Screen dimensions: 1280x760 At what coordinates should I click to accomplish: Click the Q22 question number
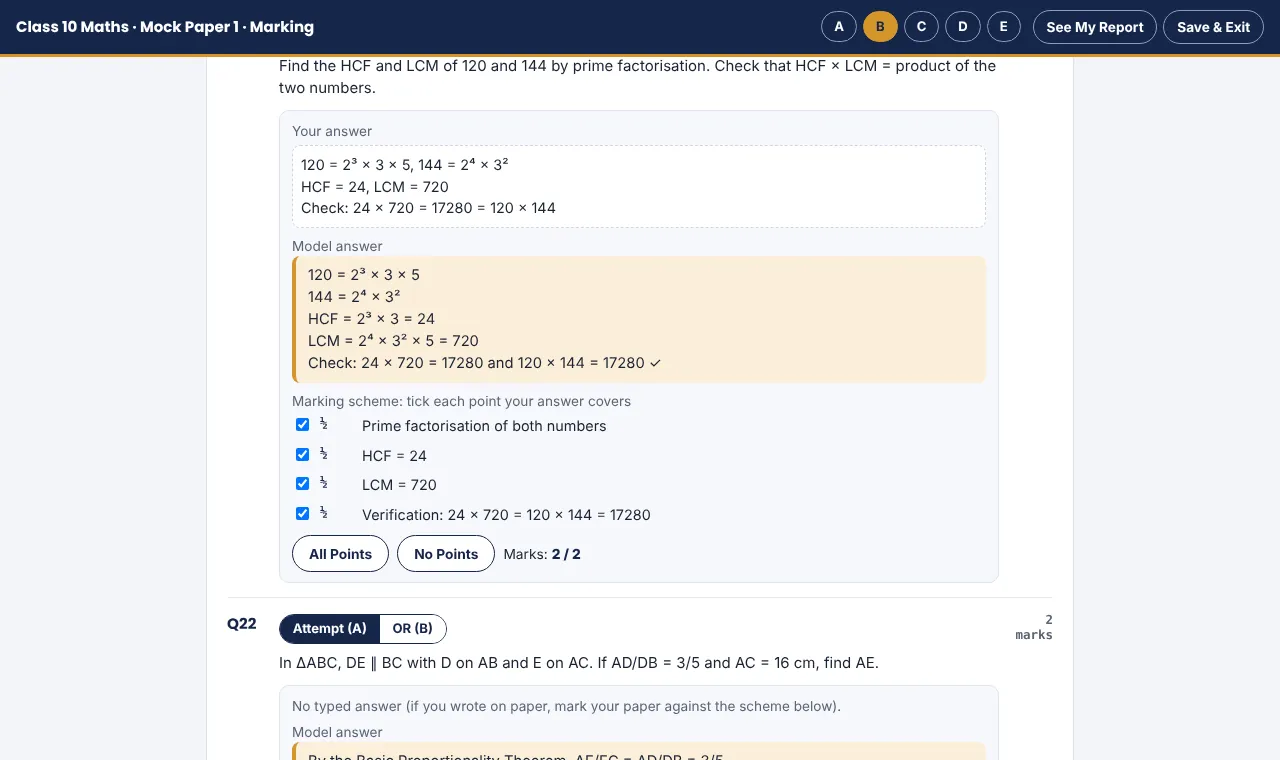pyautogui.click(x=242, y=624)
